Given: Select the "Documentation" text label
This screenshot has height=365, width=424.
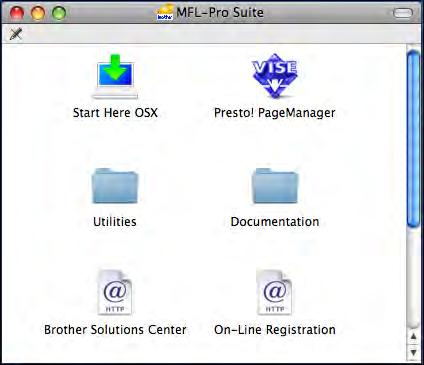Looking at the screenshot, I should coord(275,222).
